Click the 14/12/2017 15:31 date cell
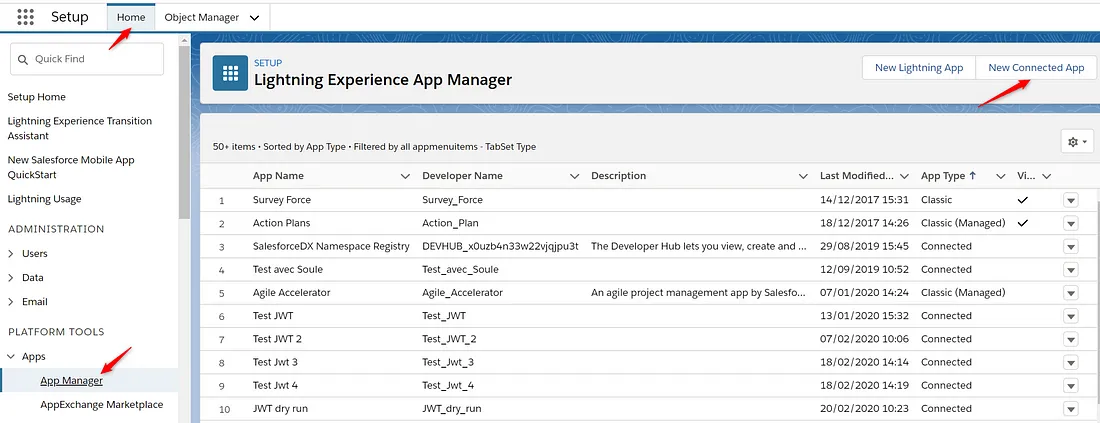The width and height of the screenshot is (1100, 423). click(864, 200)
